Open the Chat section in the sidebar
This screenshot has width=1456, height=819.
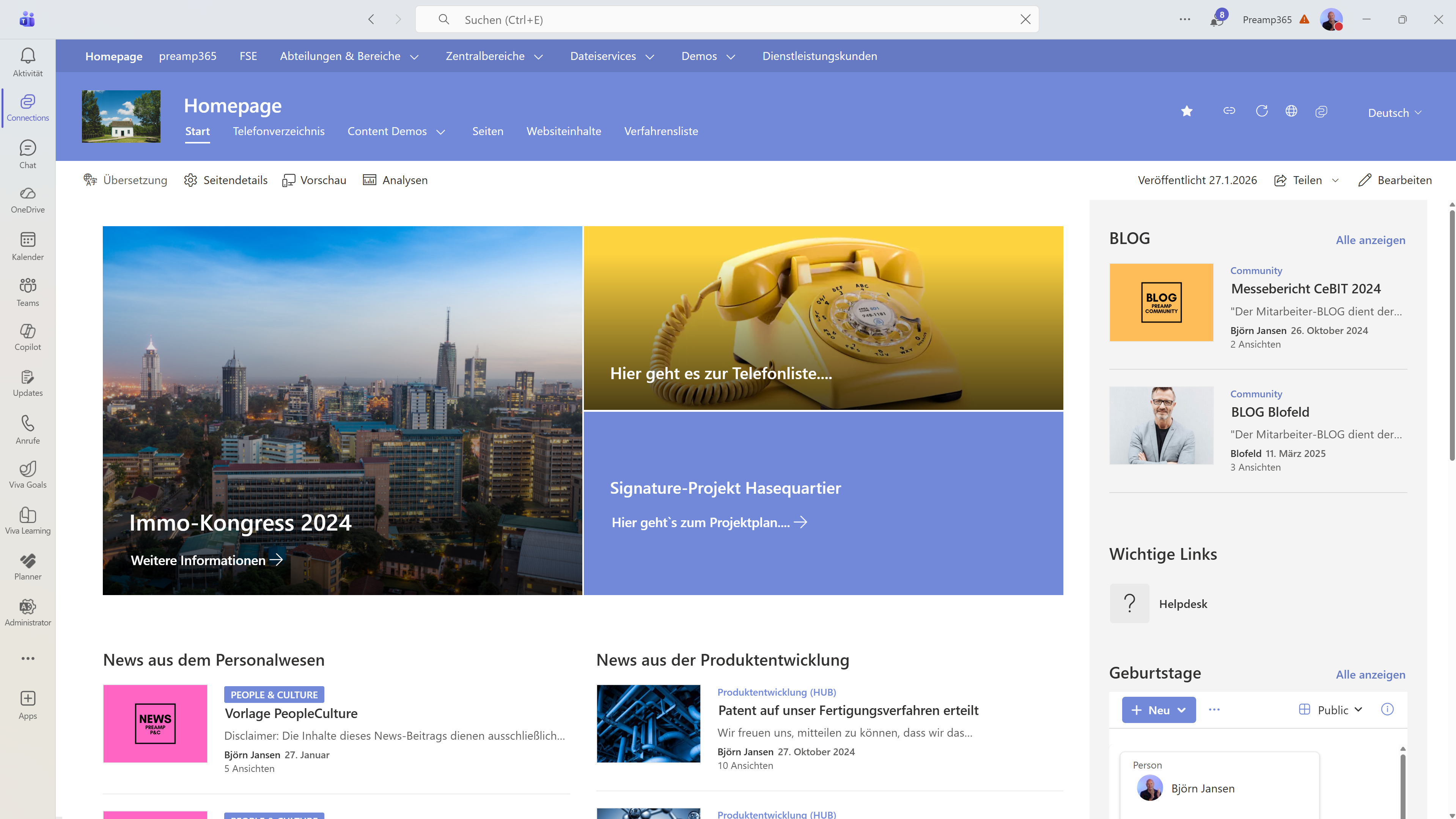coord(27,153)
